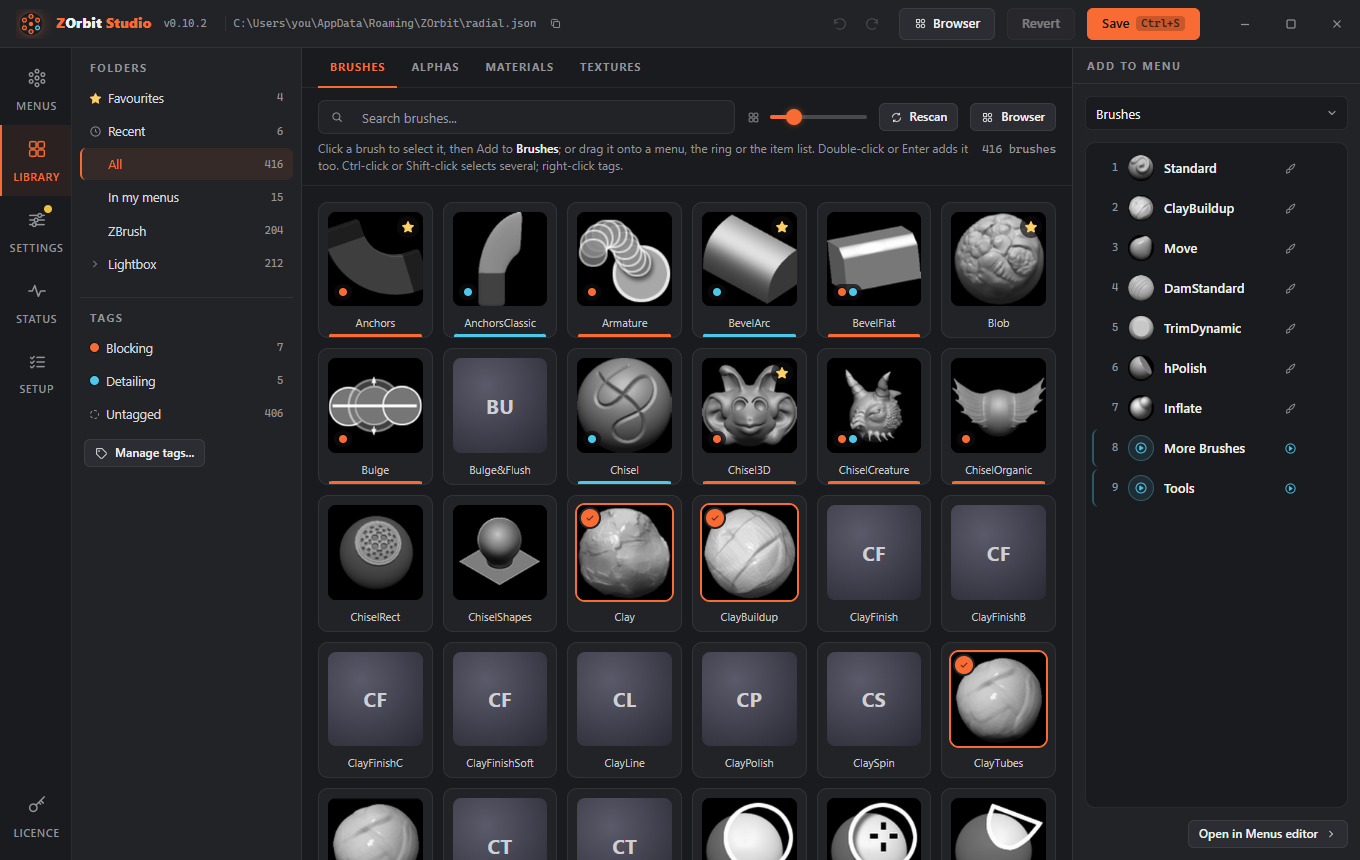This screenshot has width=1360, height=860.
Task: Click the undo arrow icon
Action: (x=840, y=24)
